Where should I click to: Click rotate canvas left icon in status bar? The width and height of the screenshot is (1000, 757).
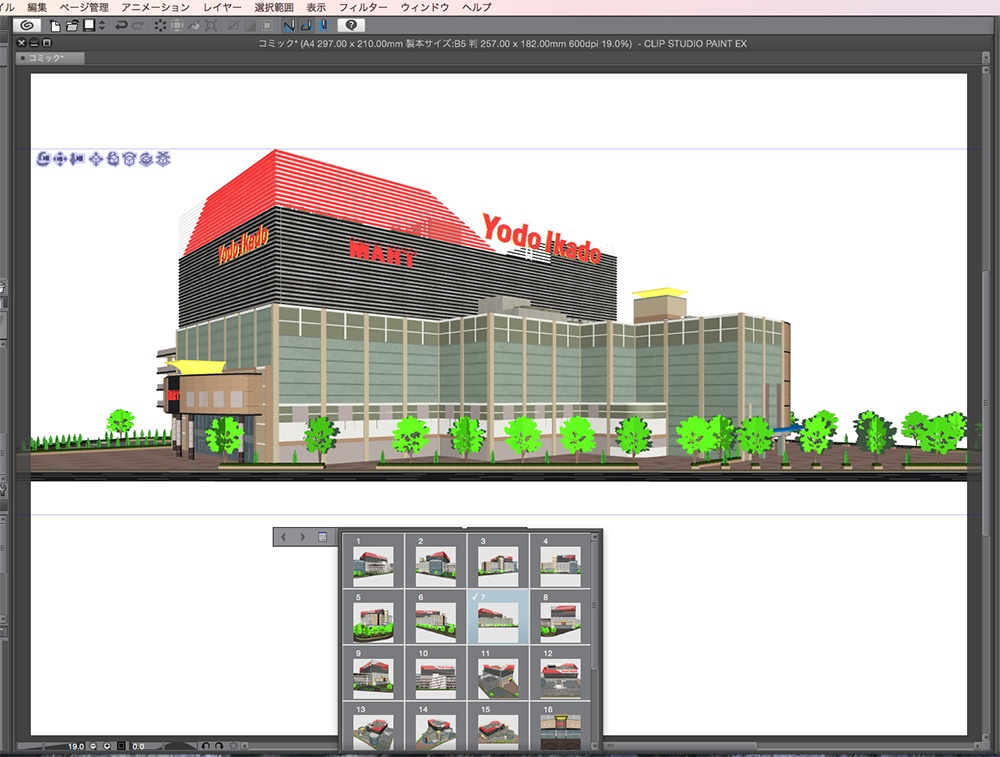(205, 746)
